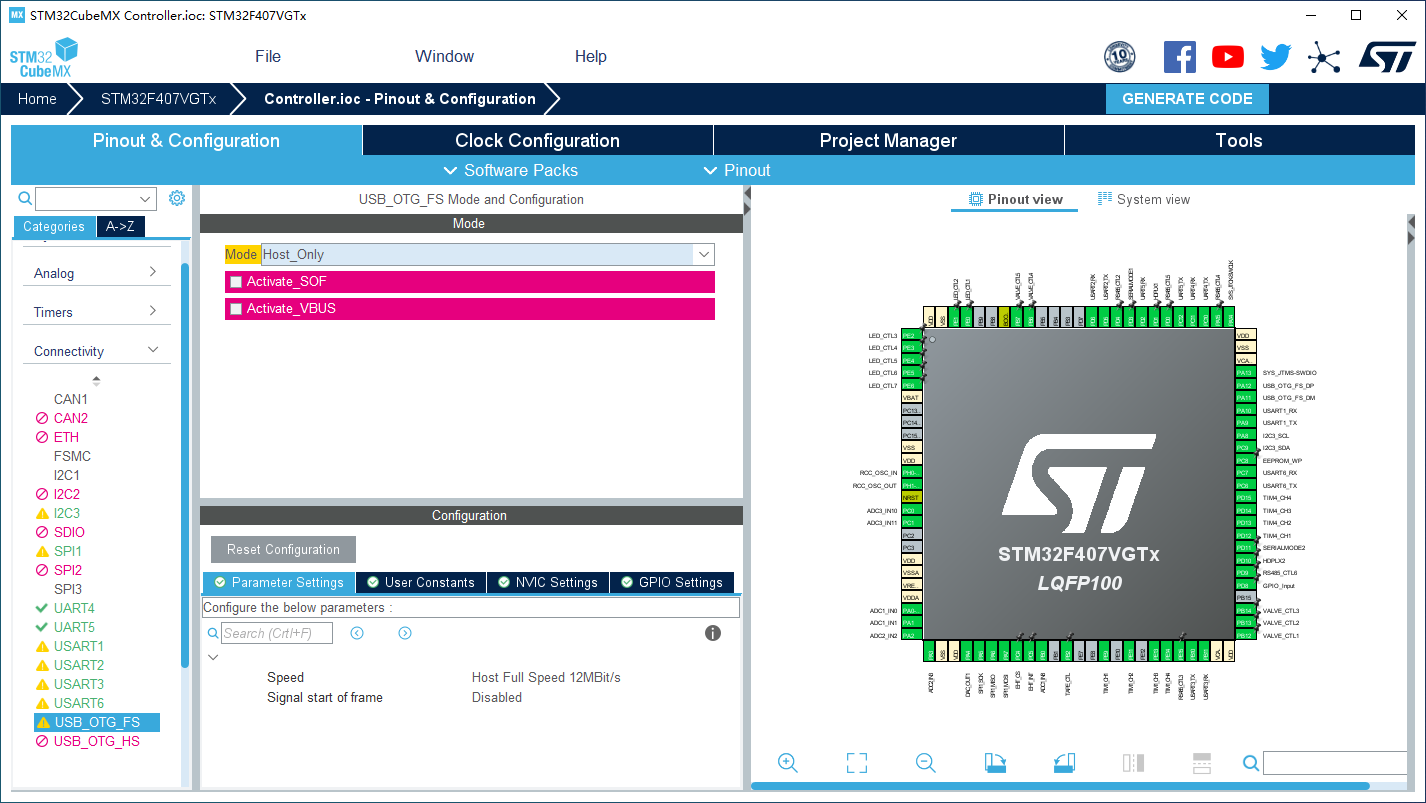Click the pinout search magnifier icon
The width and height of the screenshot is (1426, 803).
1250,764
